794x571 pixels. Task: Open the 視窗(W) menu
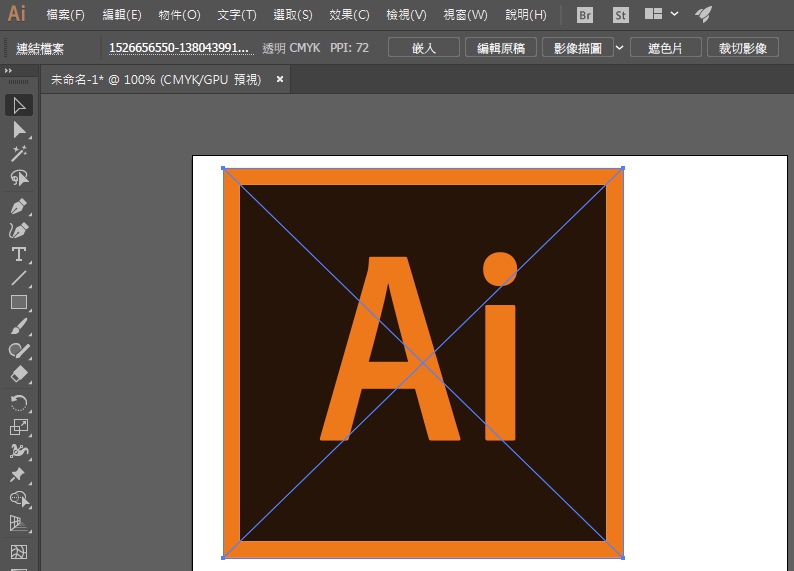(x=465, y=15)
